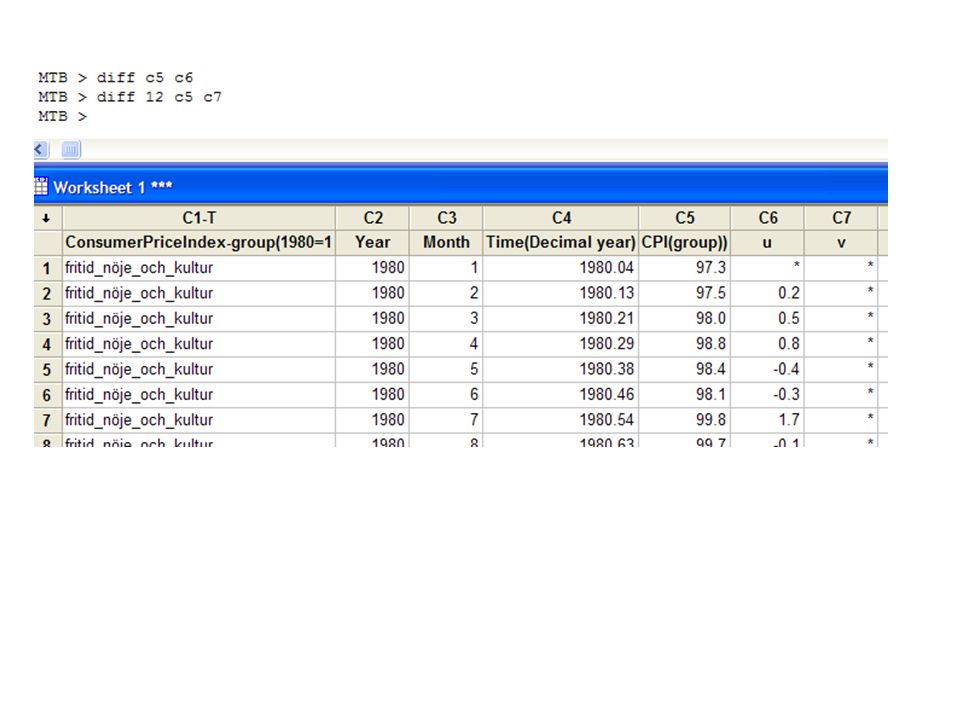Click fritid_nöje_och_kultur cell in row 7
This screenshot has width=960, height=720.
click(x=199, y=421)
